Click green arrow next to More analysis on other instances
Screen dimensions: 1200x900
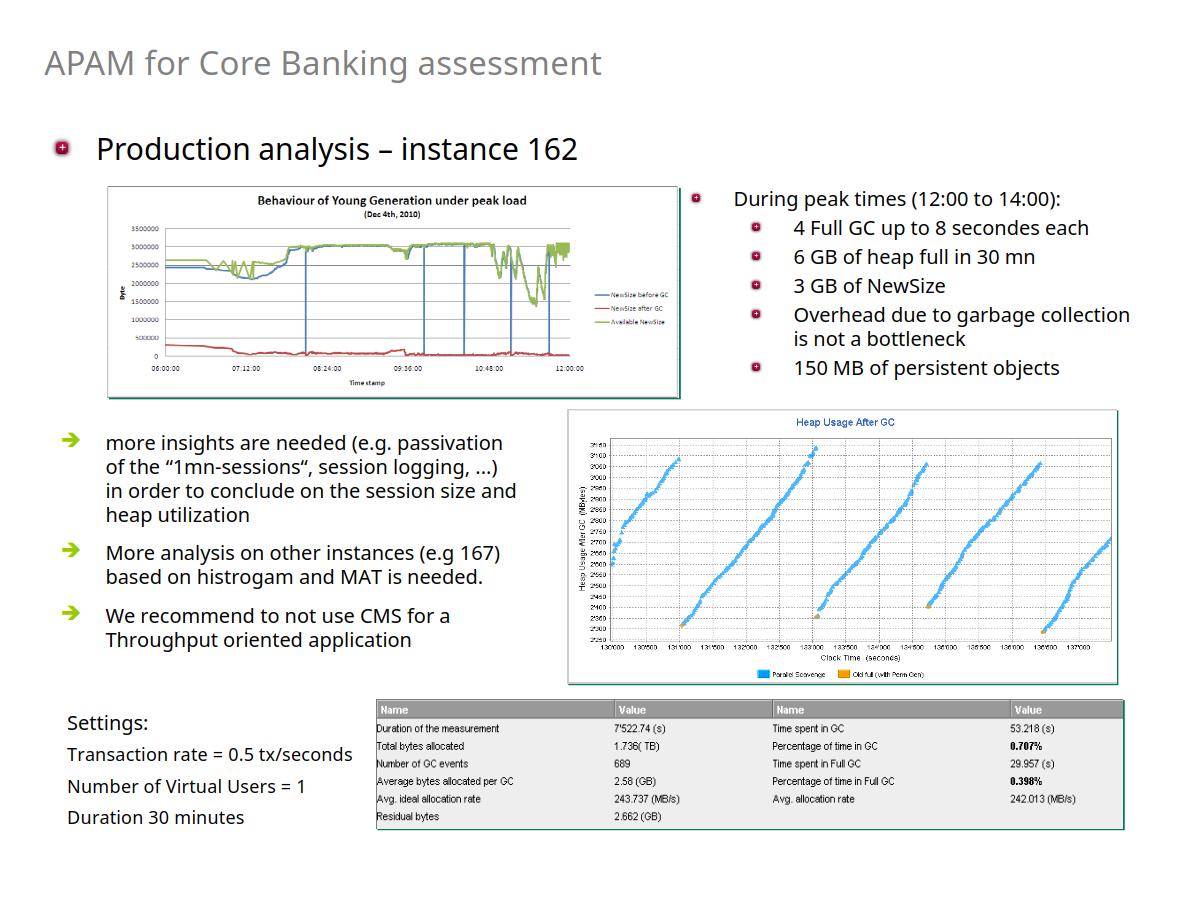70,551
